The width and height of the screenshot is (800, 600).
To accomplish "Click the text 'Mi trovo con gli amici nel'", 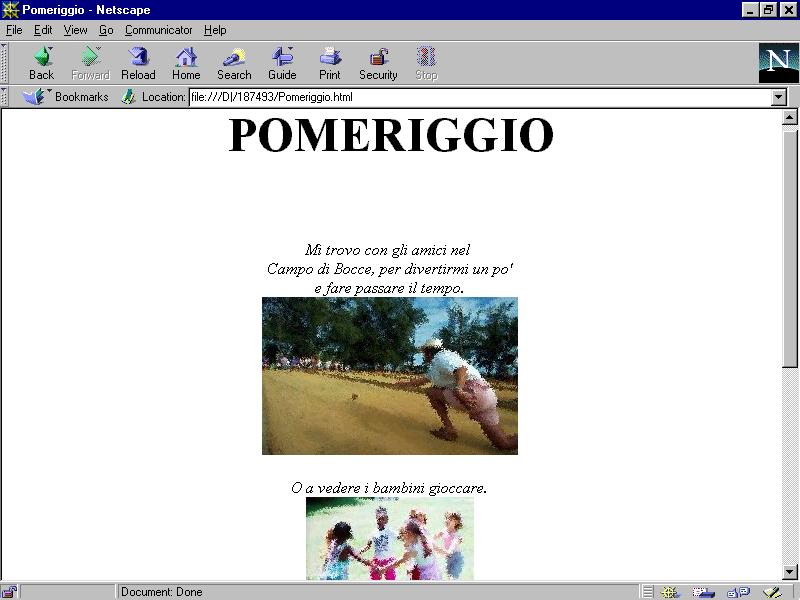I will tap(387, 250).
